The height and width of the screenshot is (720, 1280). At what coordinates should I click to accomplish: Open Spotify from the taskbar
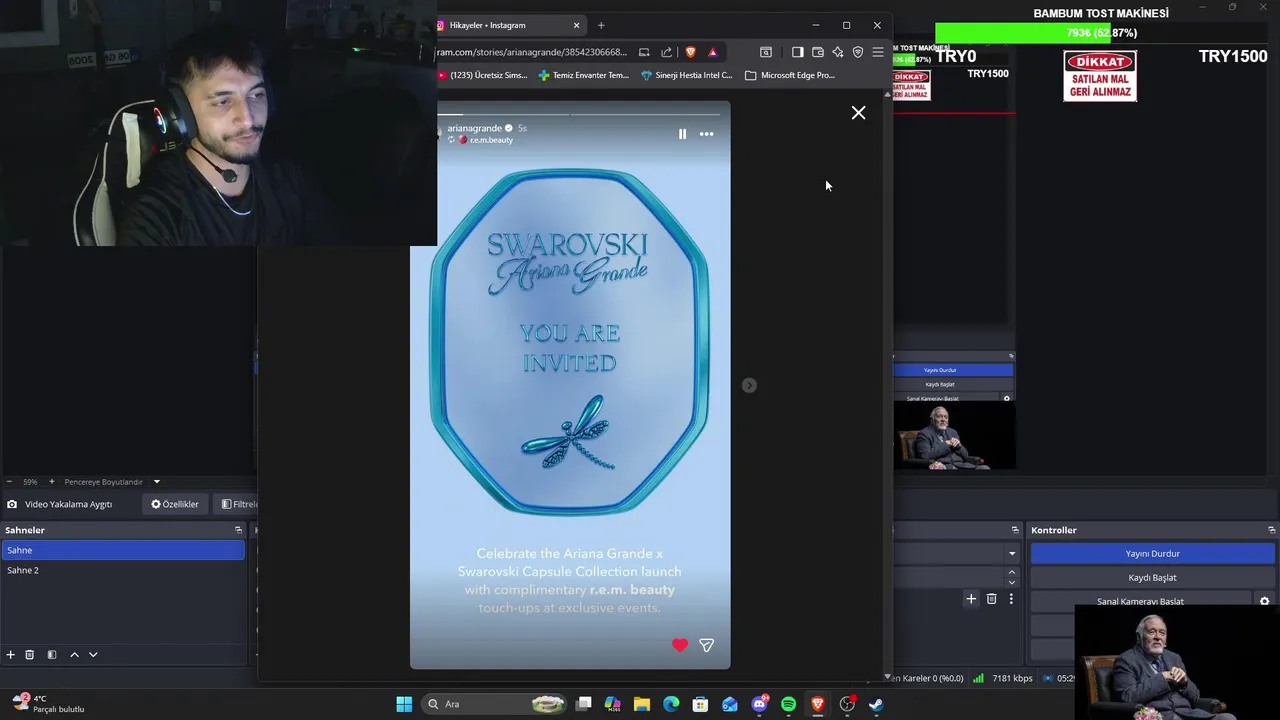coord(788,704)
